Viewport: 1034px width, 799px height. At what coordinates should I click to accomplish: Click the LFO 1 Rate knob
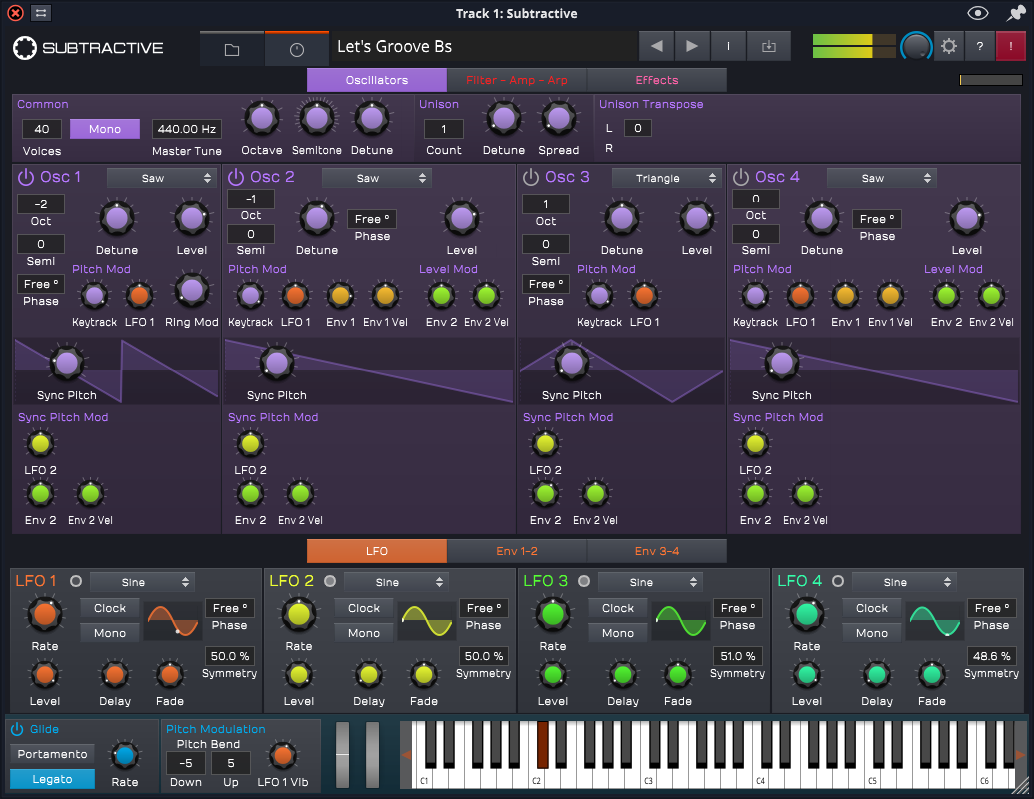[45, 614]
